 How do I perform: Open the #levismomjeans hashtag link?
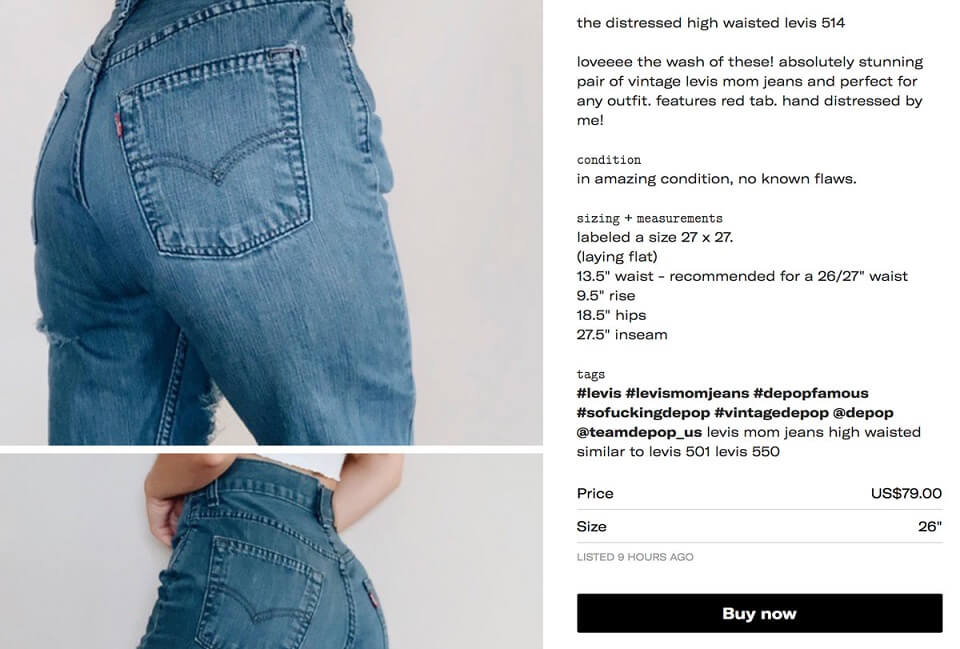click(687, 393)
